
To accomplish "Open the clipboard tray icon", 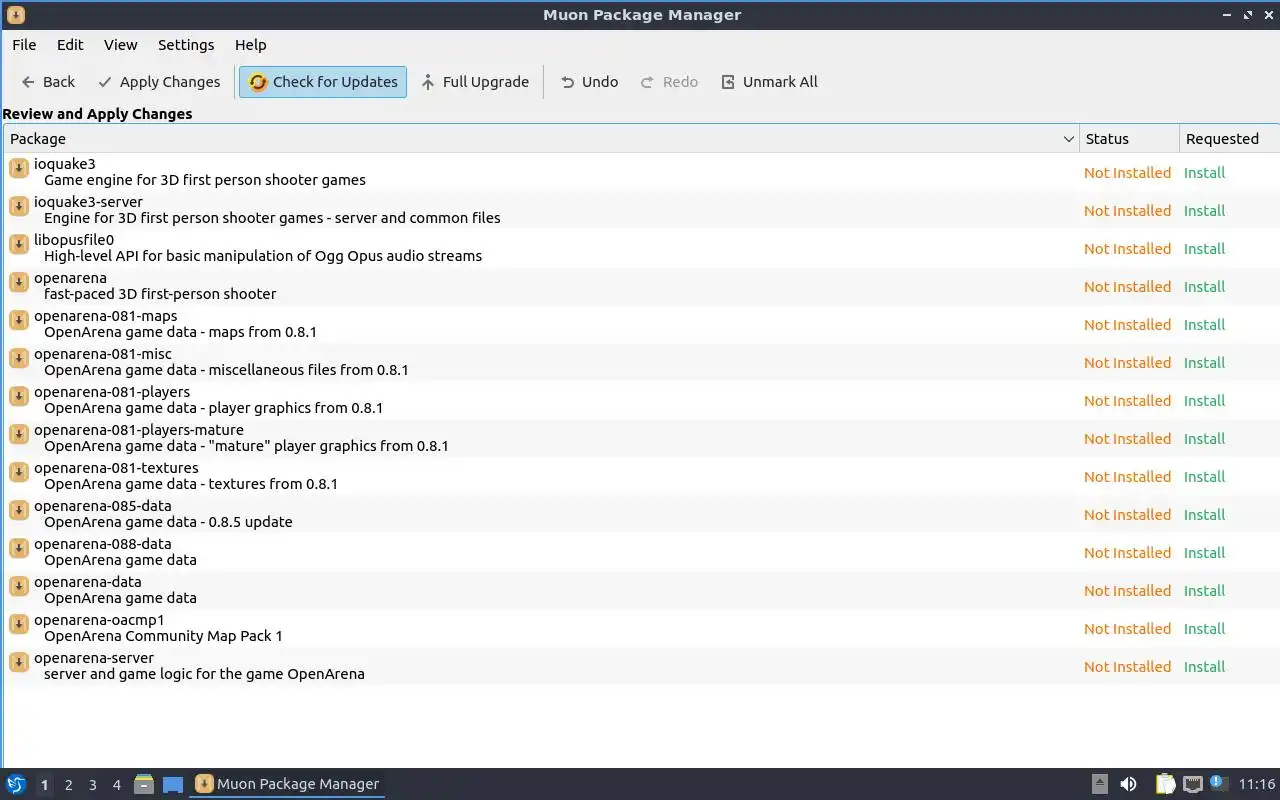I will [1166, 784].
